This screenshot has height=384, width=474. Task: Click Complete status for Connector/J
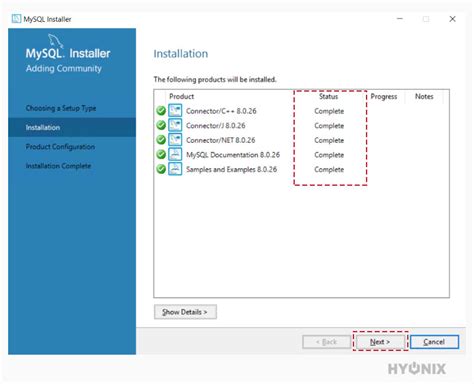329,126
